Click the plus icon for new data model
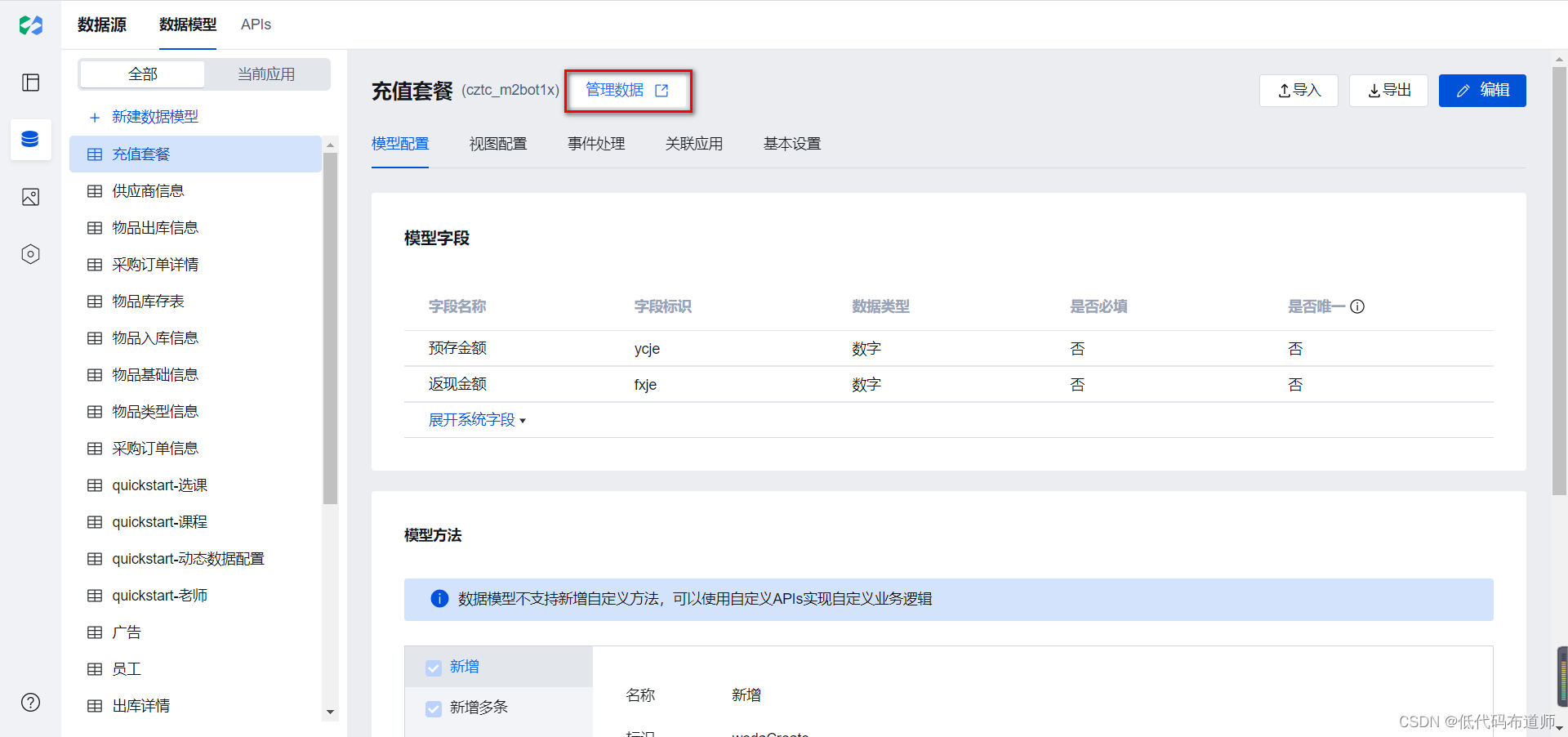 pyautogui.click(x=95, y=118)
